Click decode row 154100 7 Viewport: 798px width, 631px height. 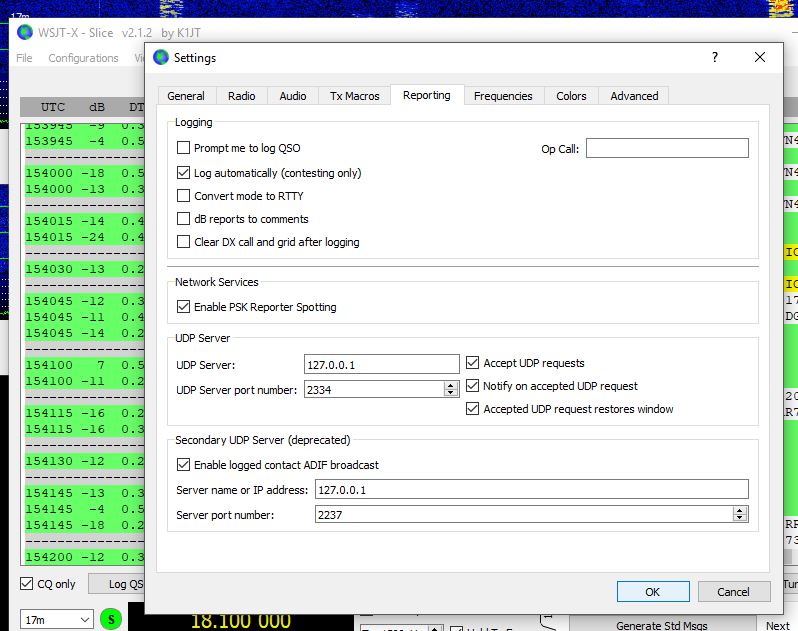pos(85,365)
